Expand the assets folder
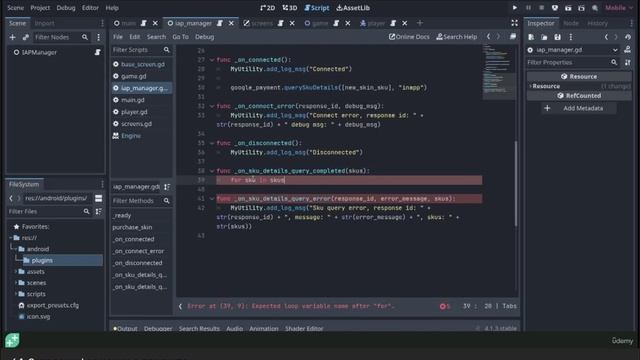Viewport: 640px width, 360px height. pyautogui.click(x=16, y=271)
